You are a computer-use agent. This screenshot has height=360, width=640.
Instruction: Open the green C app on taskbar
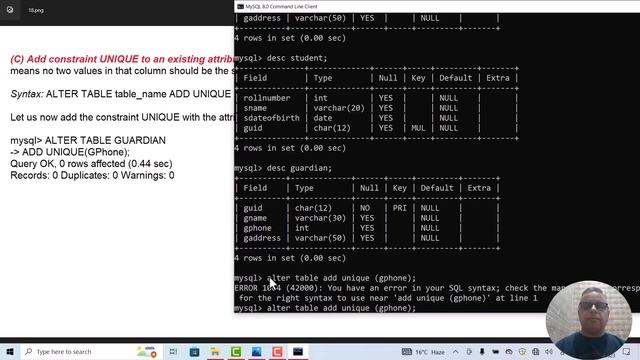click(236, 351)
